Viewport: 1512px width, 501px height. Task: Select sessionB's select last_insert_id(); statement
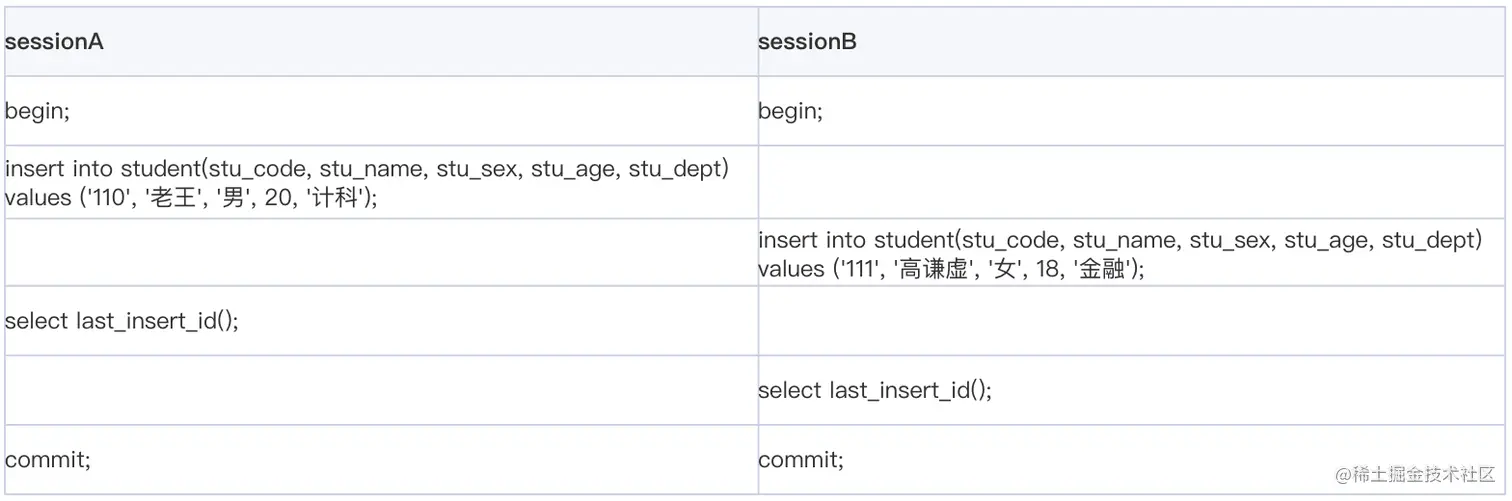click(x=875, y=390)
